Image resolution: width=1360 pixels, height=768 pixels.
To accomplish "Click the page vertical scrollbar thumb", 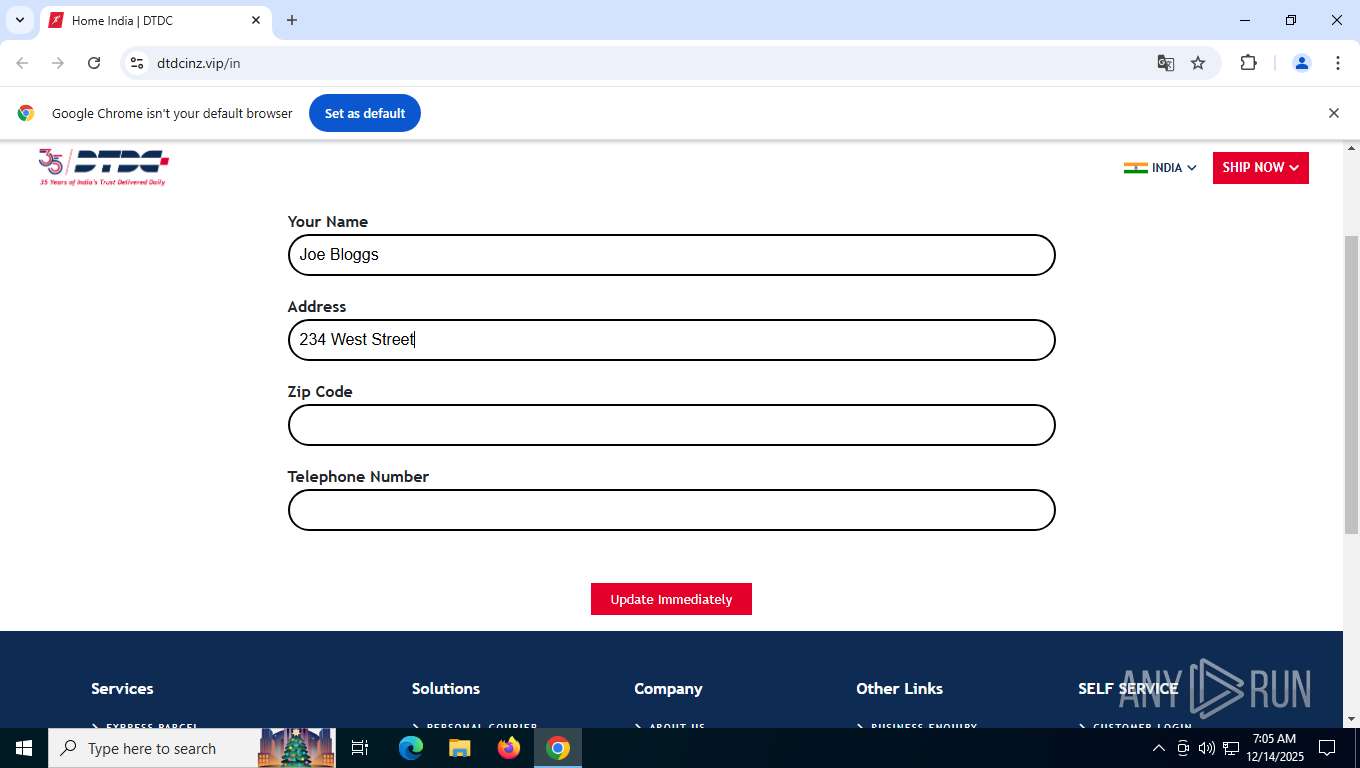I will (x=1352, y=385).
